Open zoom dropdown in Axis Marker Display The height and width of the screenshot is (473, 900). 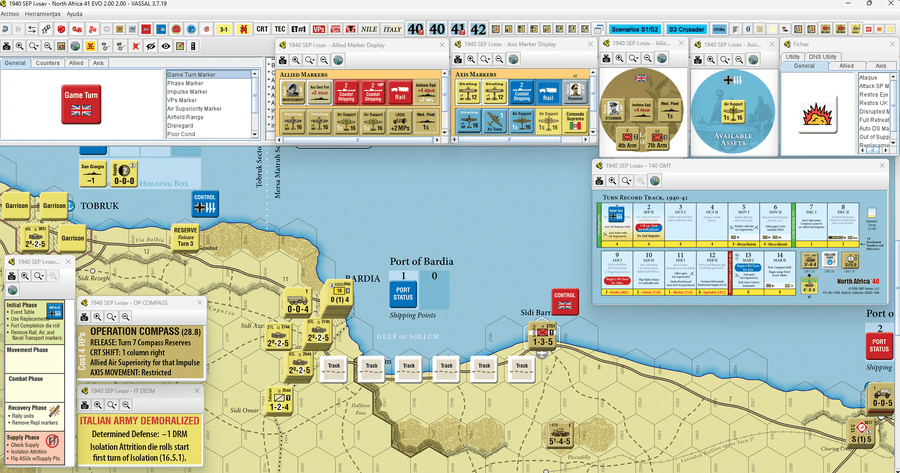tap(485, 59)
